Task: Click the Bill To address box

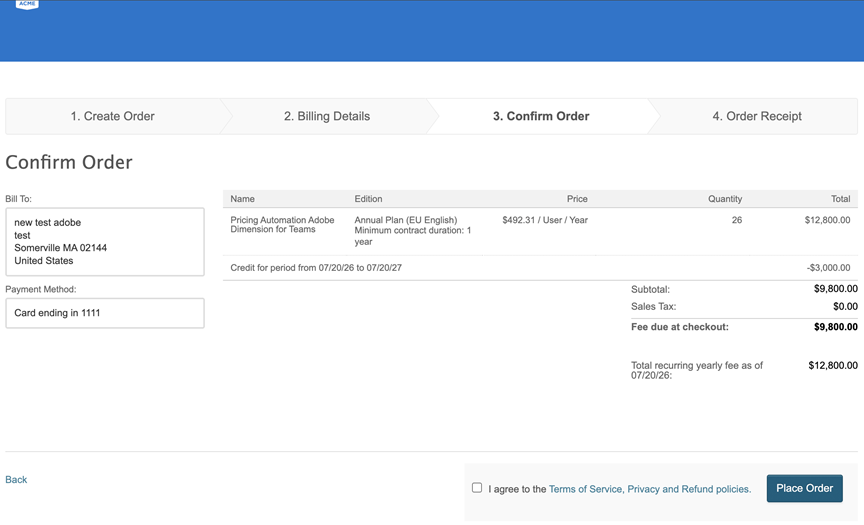Action: 105,242
